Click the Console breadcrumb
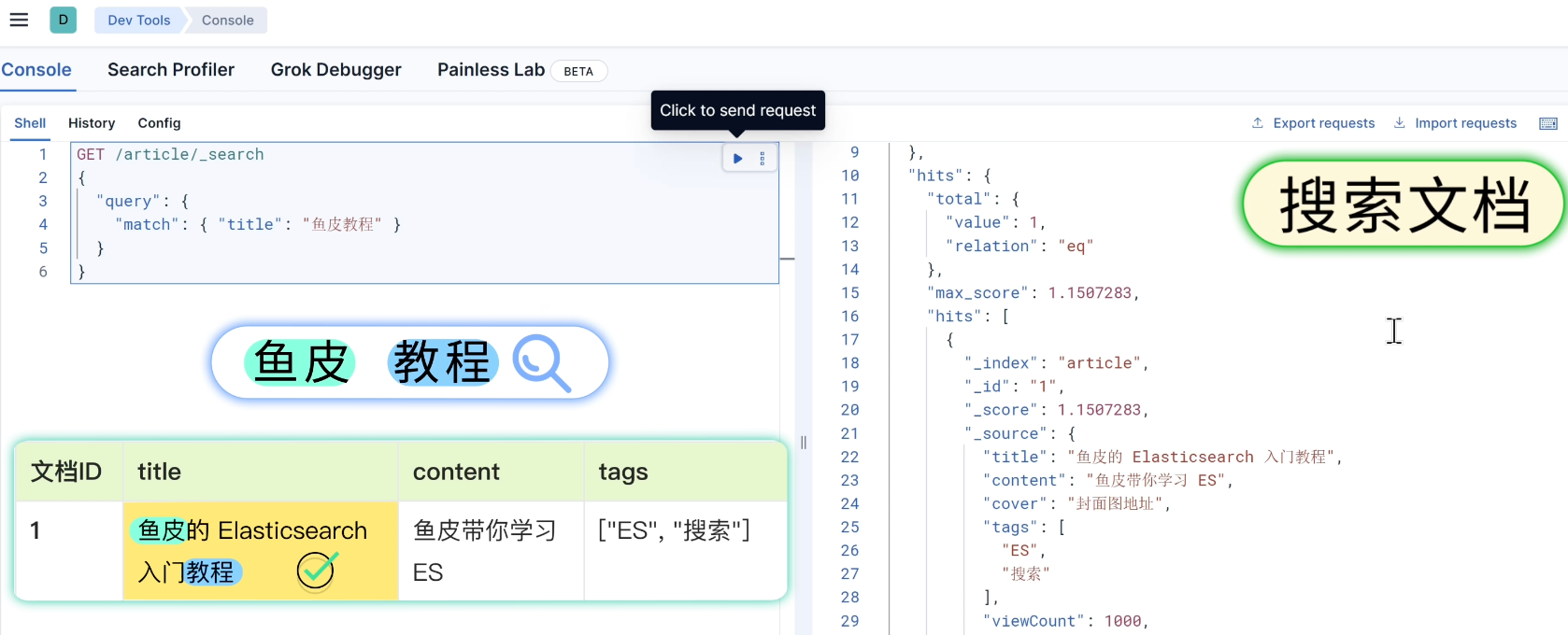1568x635 pixels. (x=227, y=20)
